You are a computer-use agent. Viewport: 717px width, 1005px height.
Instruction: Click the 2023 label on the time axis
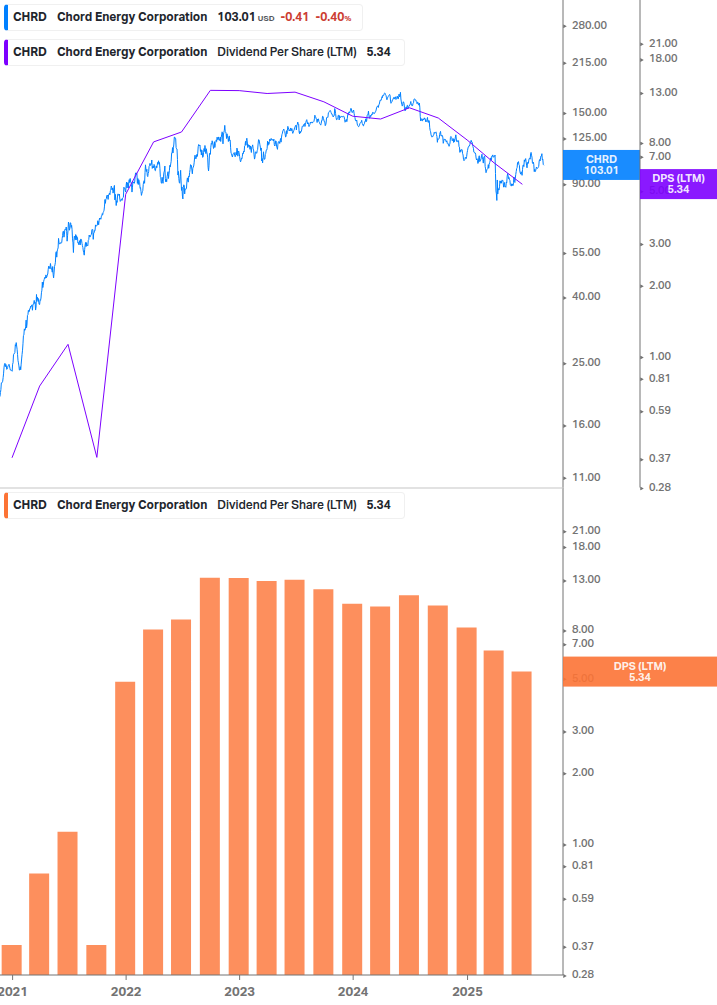coord(239,992)
